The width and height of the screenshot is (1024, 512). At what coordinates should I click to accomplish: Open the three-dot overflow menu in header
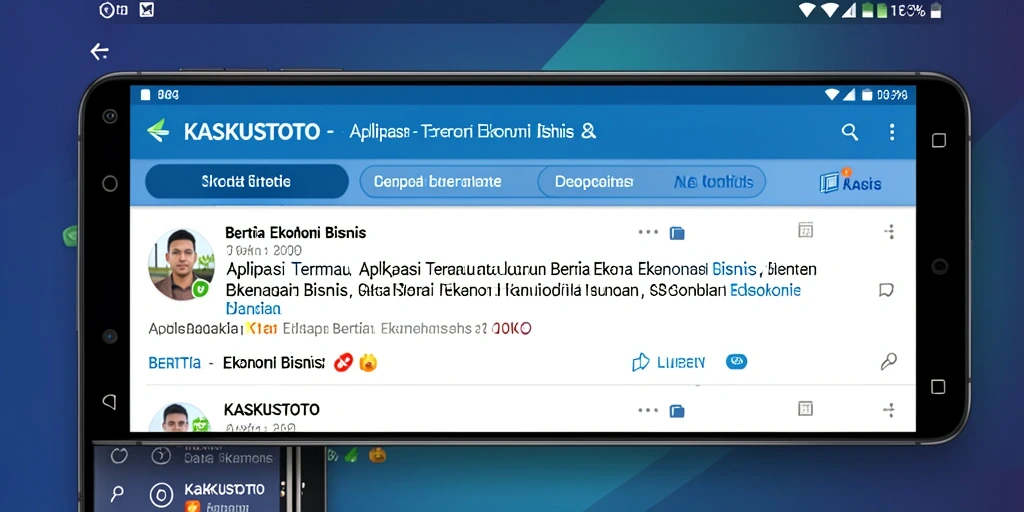(x=892, y=132)
